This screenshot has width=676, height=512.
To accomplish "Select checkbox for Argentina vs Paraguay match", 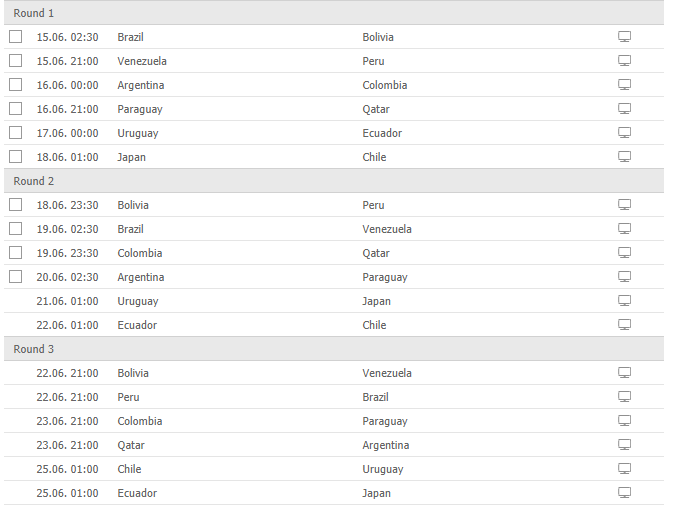I will pyautogui.click(x=16, y=277).
